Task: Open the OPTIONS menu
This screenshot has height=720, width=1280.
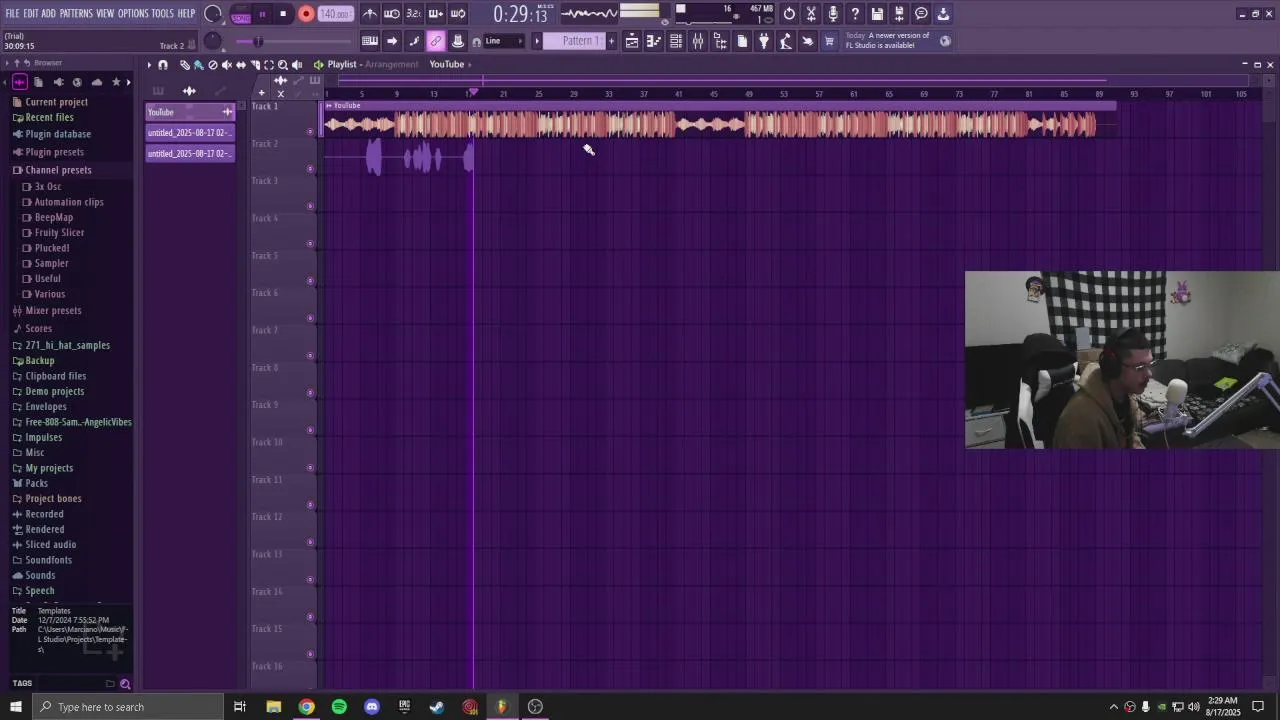Action: (133, 14)
